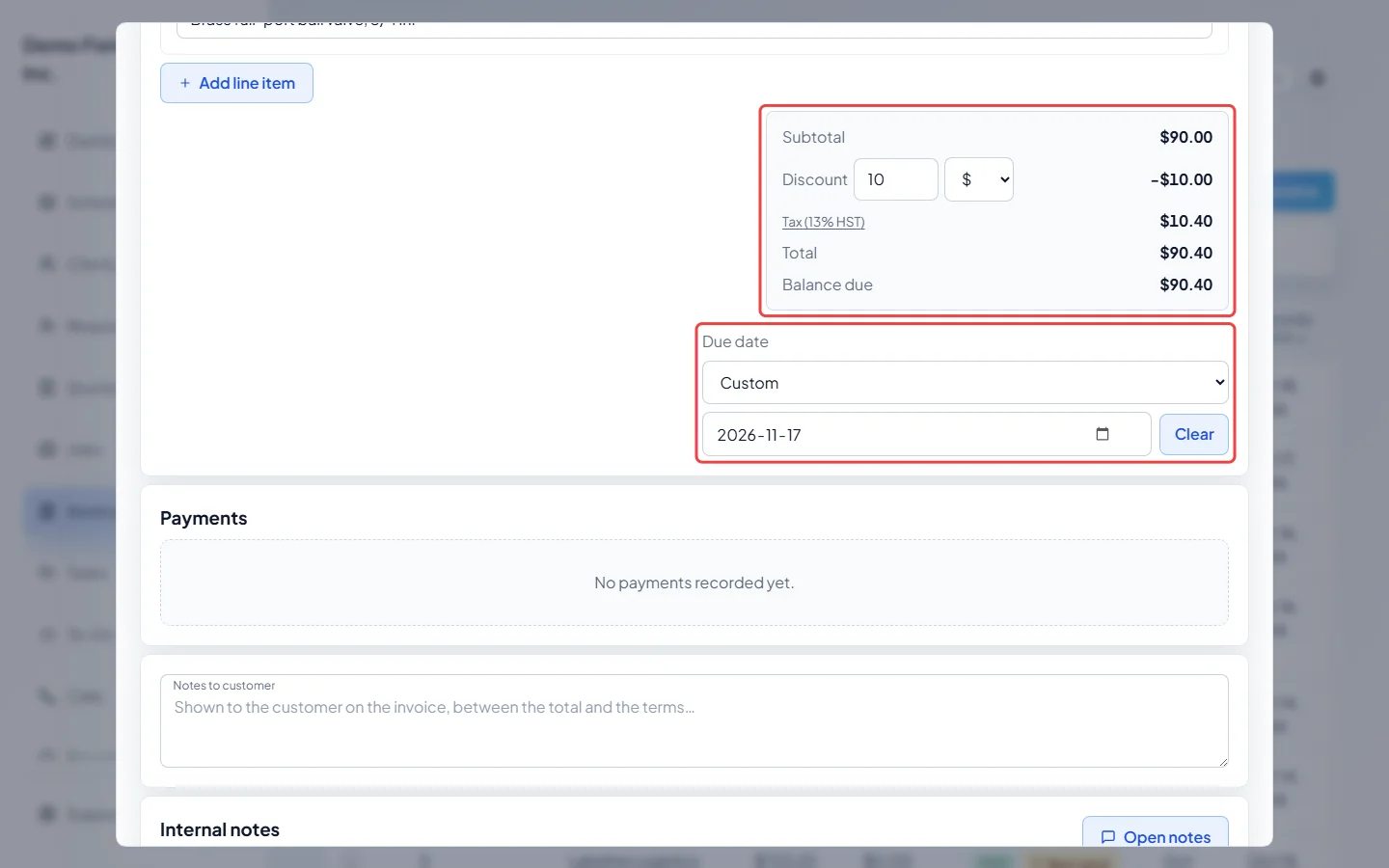This screenshot has width=1389, height=868.
Task: Clear the custom due date
Action: (x=1194, y=434)
